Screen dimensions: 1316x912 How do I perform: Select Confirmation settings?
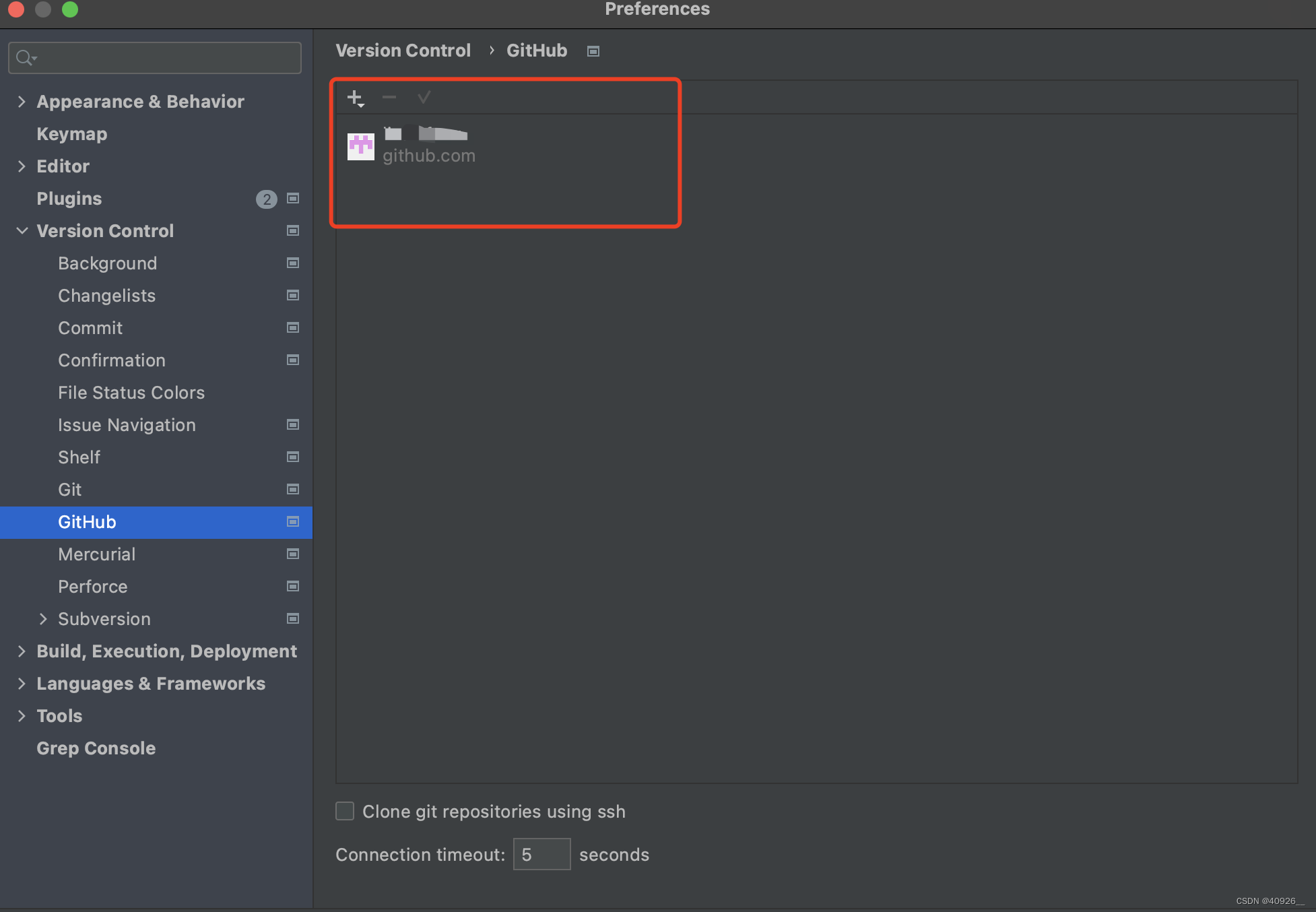[x=111, y=360]
